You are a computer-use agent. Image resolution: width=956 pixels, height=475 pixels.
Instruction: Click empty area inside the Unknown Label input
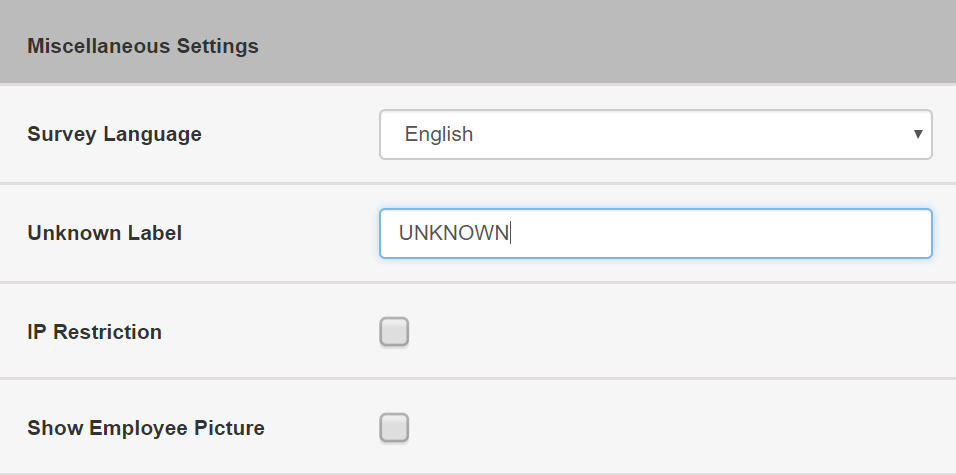pos(719,233)
